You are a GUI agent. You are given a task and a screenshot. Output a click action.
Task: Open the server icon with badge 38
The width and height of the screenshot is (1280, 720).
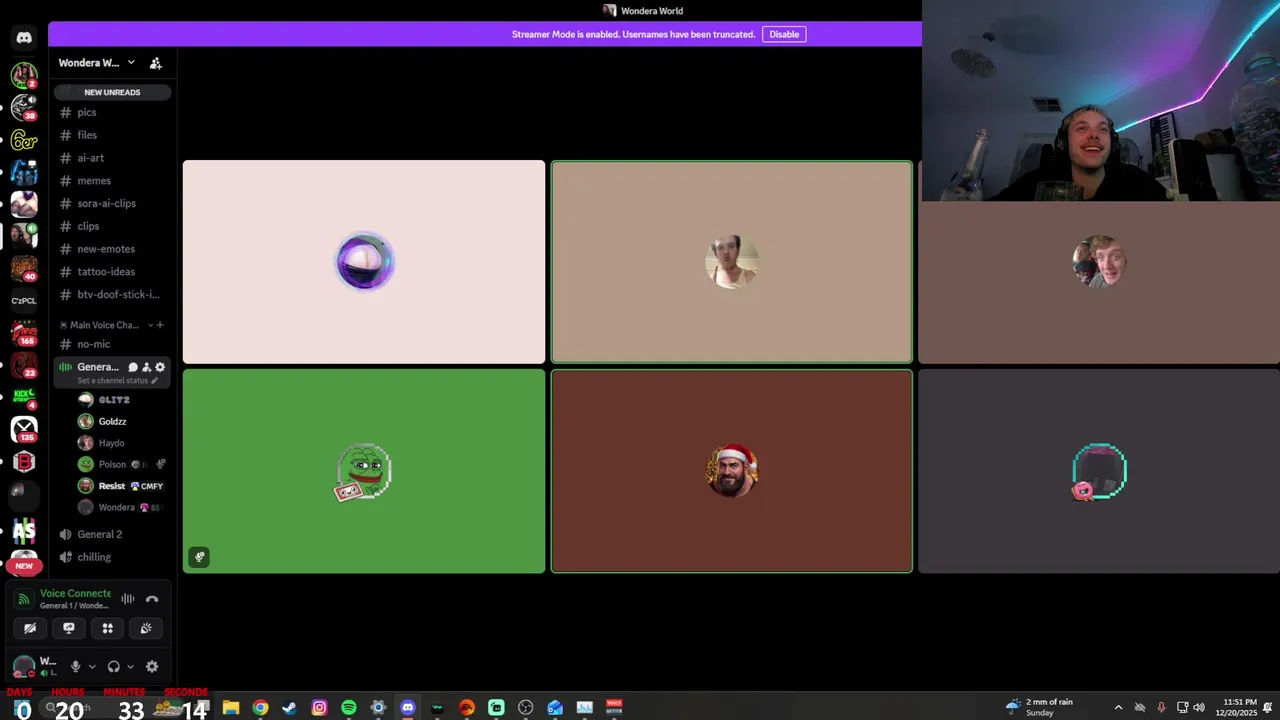[x=24, y=108]
